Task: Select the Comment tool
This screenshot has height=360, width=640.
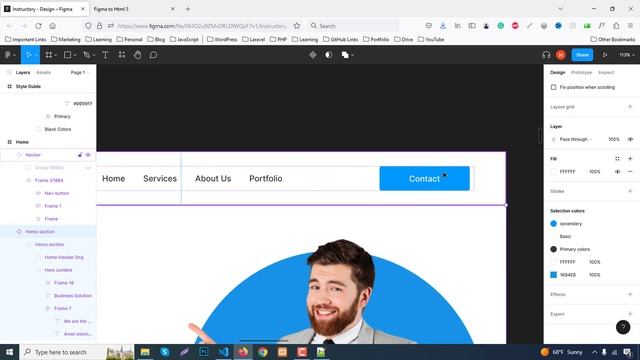Action: coord(153,55)
